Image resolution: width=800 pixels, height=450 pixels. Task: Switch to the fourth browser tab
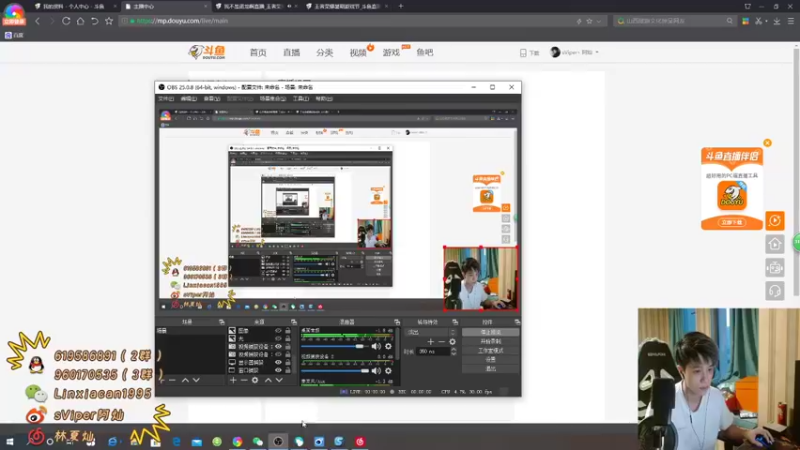(347, 7)
